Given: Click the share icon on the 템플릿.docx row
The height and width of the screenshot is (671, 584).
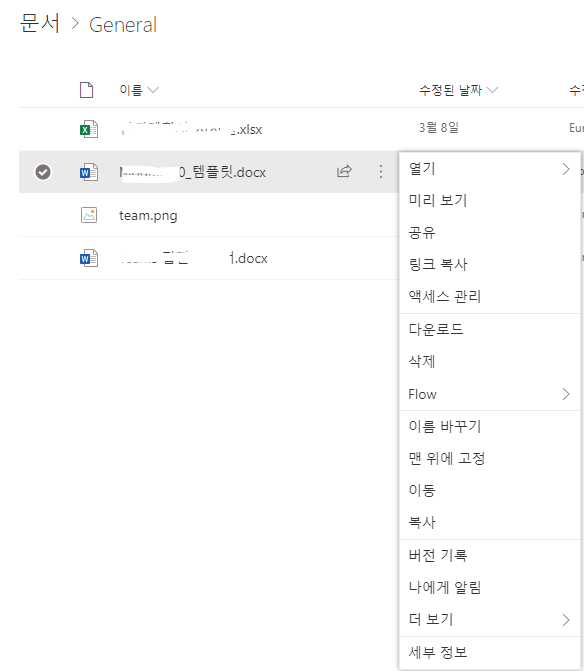Looking at the screenshot, I should click(x=344, y=171).
